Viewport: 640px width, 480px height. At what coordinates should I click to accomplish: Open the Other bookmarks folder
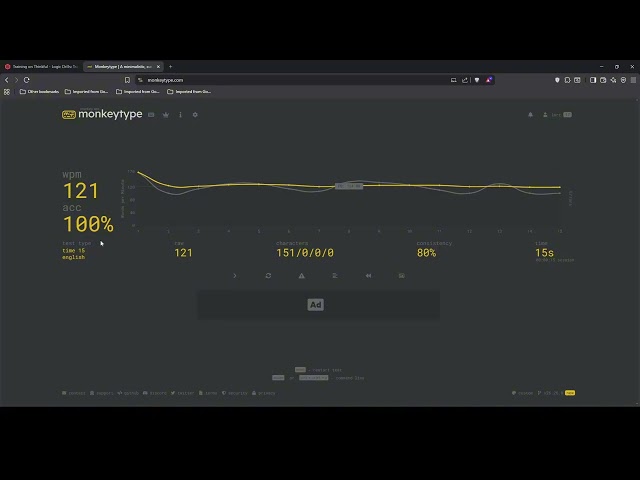[x=39, y=92]
